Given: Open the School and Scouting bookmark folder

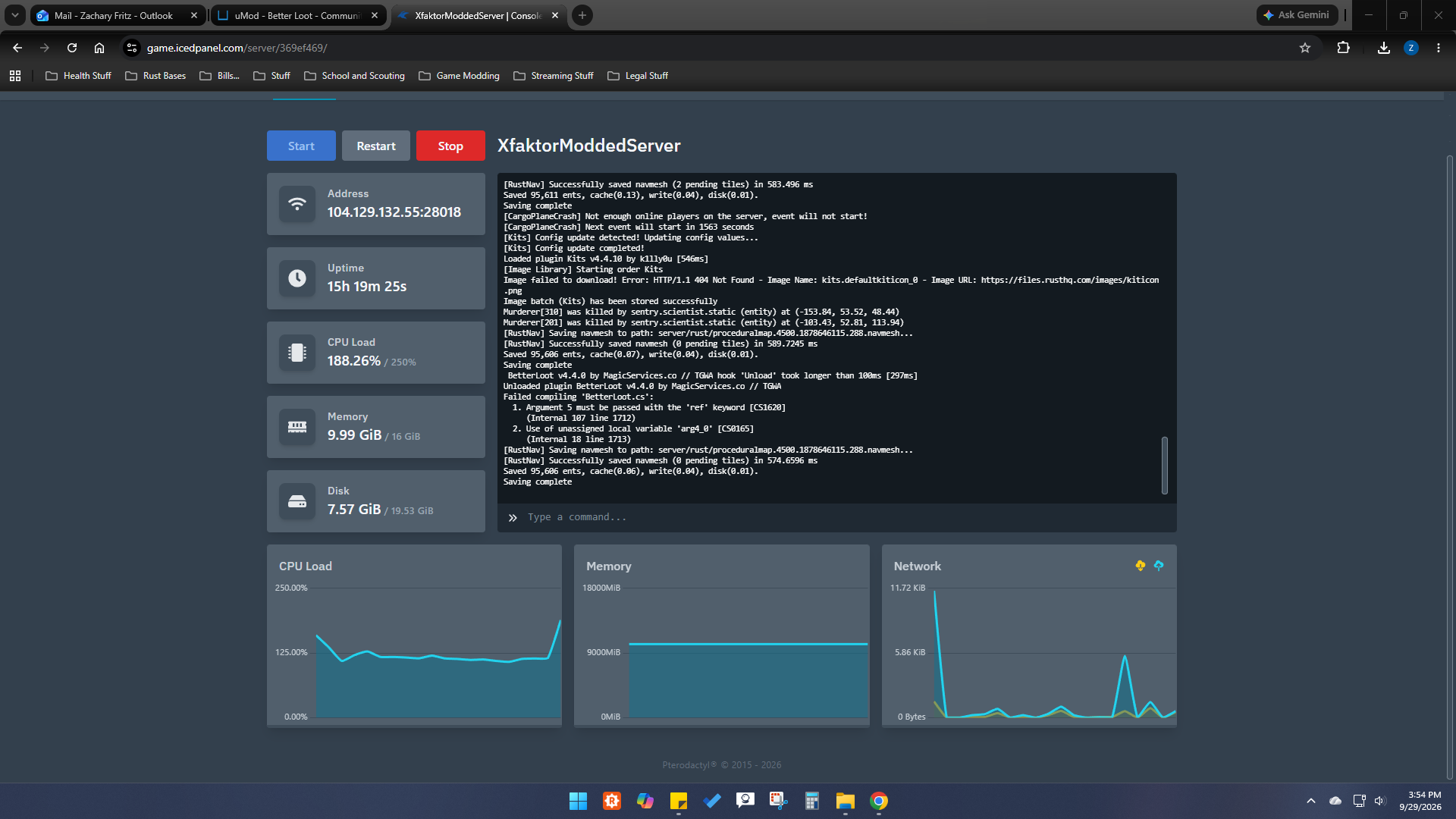Looking at the screenshot, I should [355, 76].
